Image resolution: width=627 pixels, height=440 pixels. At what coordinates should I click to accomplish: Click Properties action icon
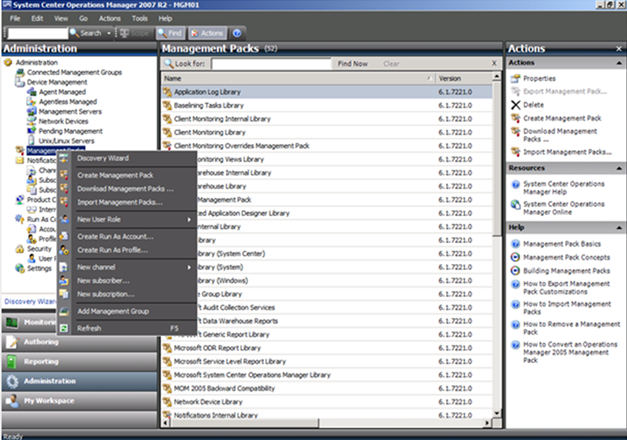pos(516,78)
